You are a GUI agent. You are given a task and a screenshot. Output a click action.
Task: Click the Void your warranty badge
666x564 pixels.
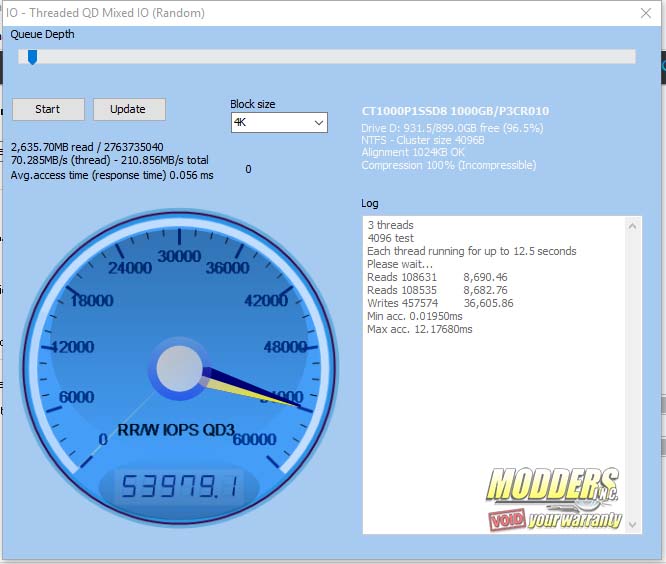pos(555,520)
